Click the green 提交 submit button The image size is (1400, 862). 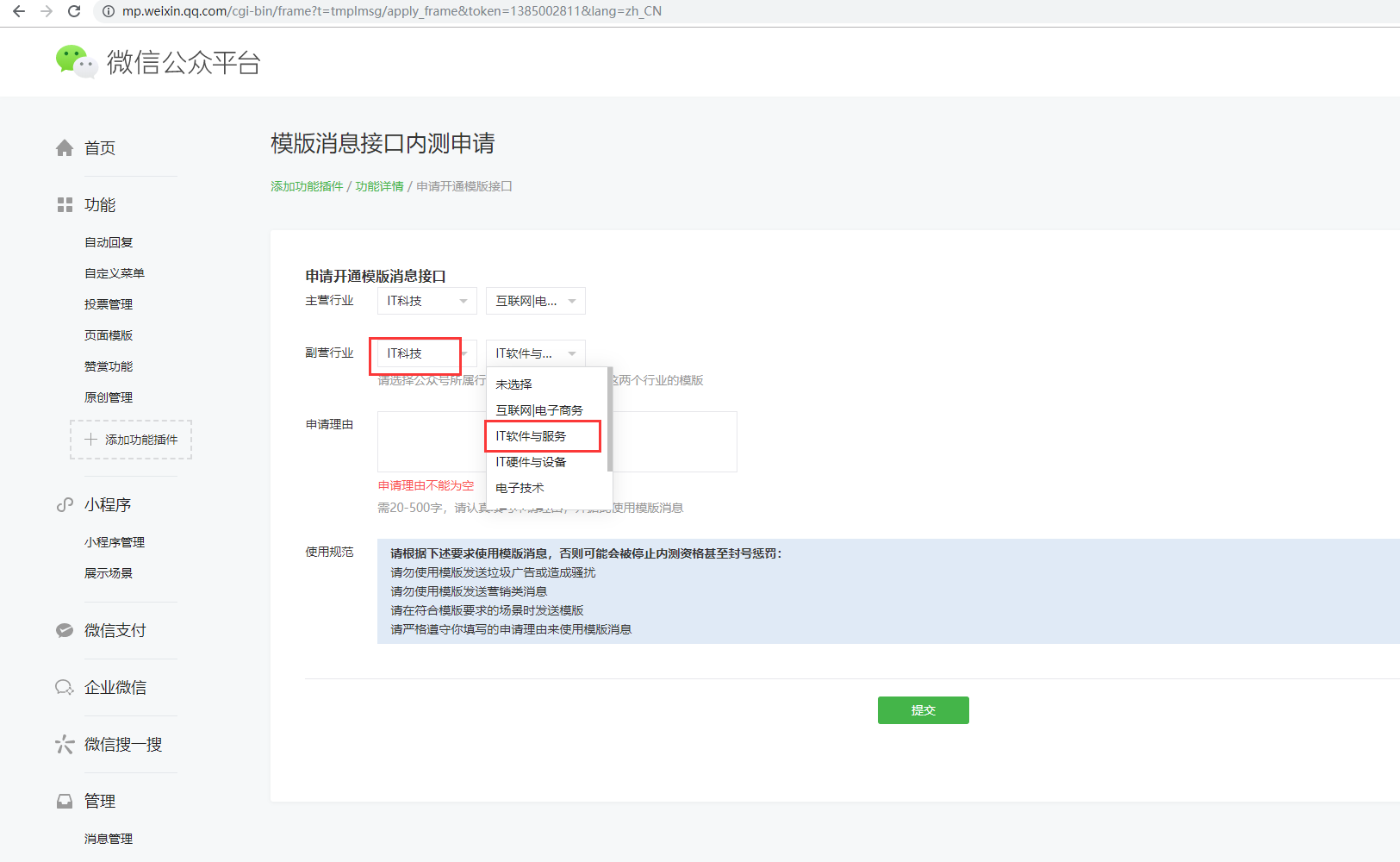[x=923, y=710]
